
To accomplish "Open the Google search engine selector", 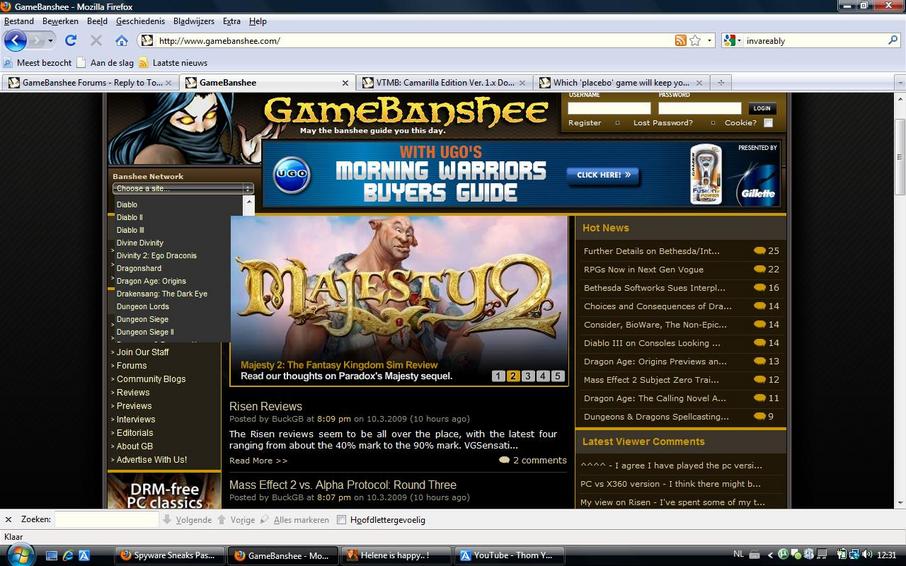I will tap(732, 40).
